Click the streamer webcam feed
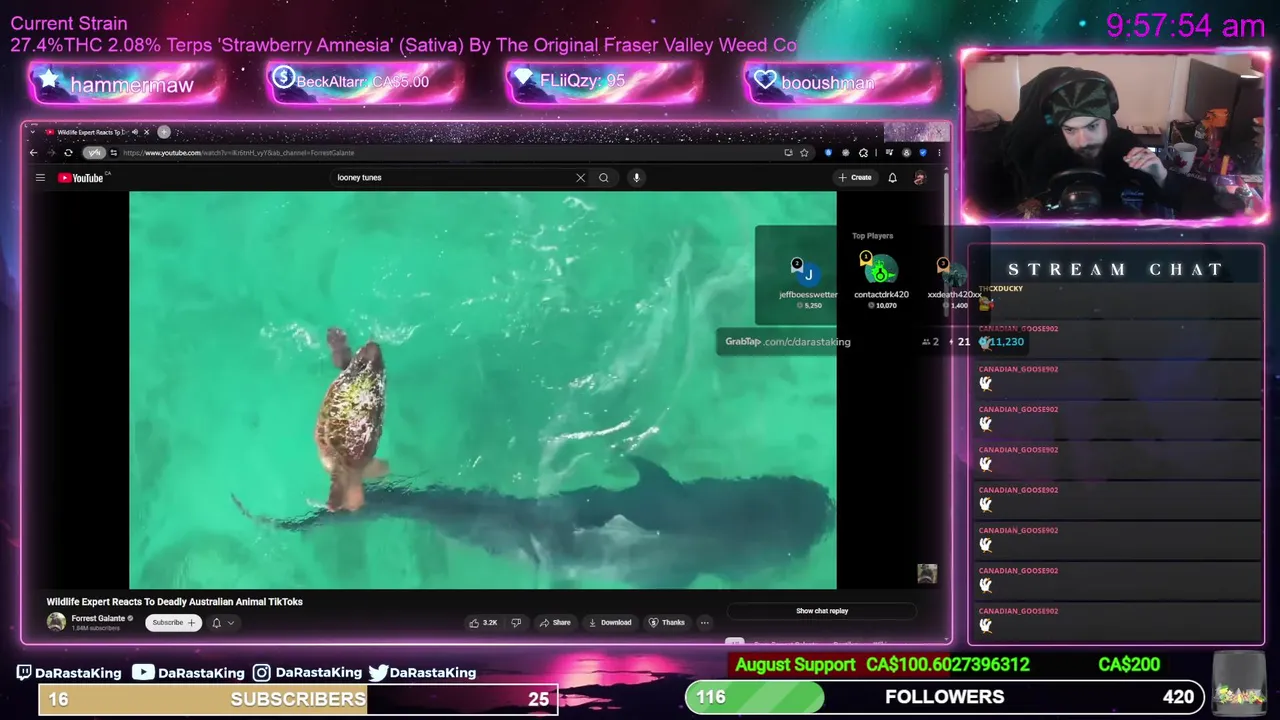Image resolution: width=1280 pixels, height=720 pixels. (x=1115, y=135)
